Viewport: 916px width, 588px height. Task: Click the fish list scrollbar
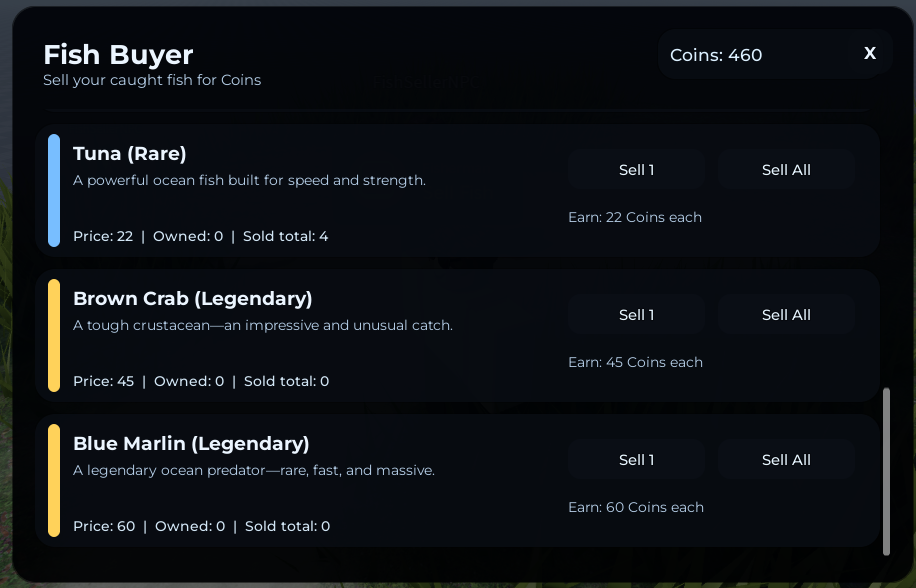(x=886, y=470)
